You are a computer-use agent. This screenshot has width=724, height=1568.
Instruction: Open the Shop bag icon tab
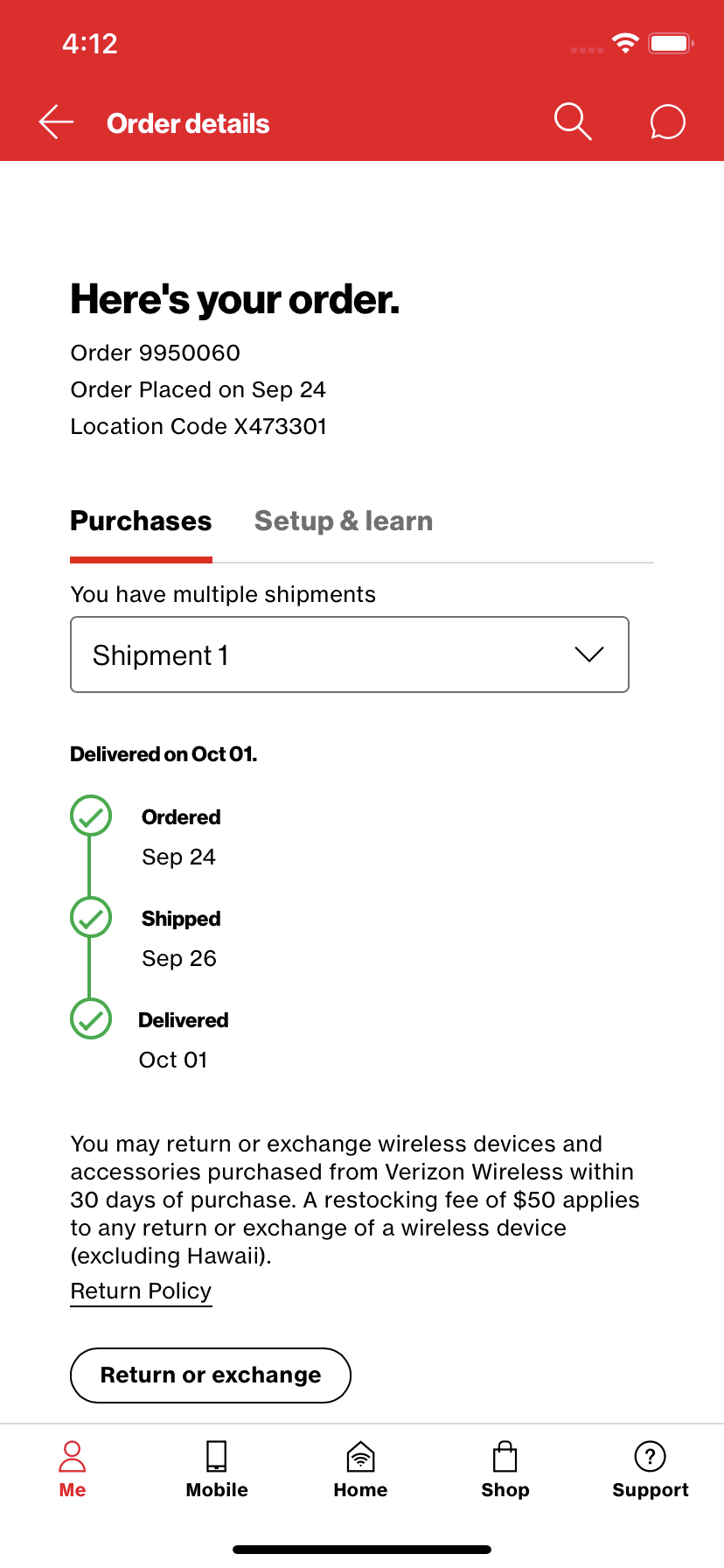coord(505,1469)
